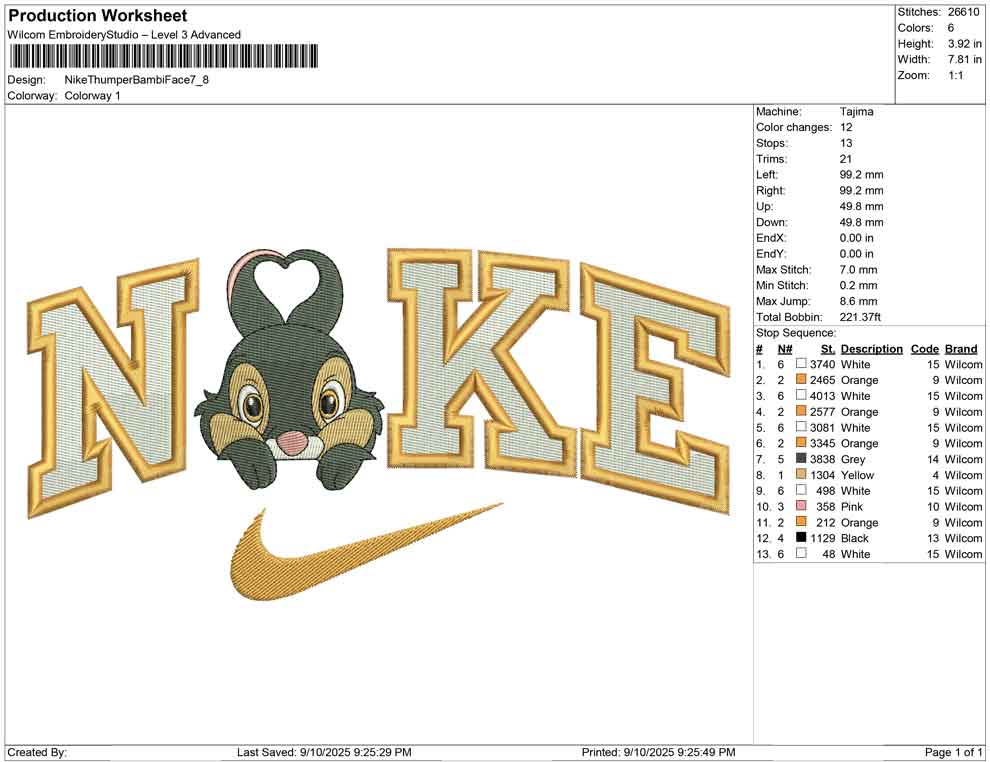The image size is (990, 762).
Task: Click the Width value 7.81 in
Action: point(965,59)
